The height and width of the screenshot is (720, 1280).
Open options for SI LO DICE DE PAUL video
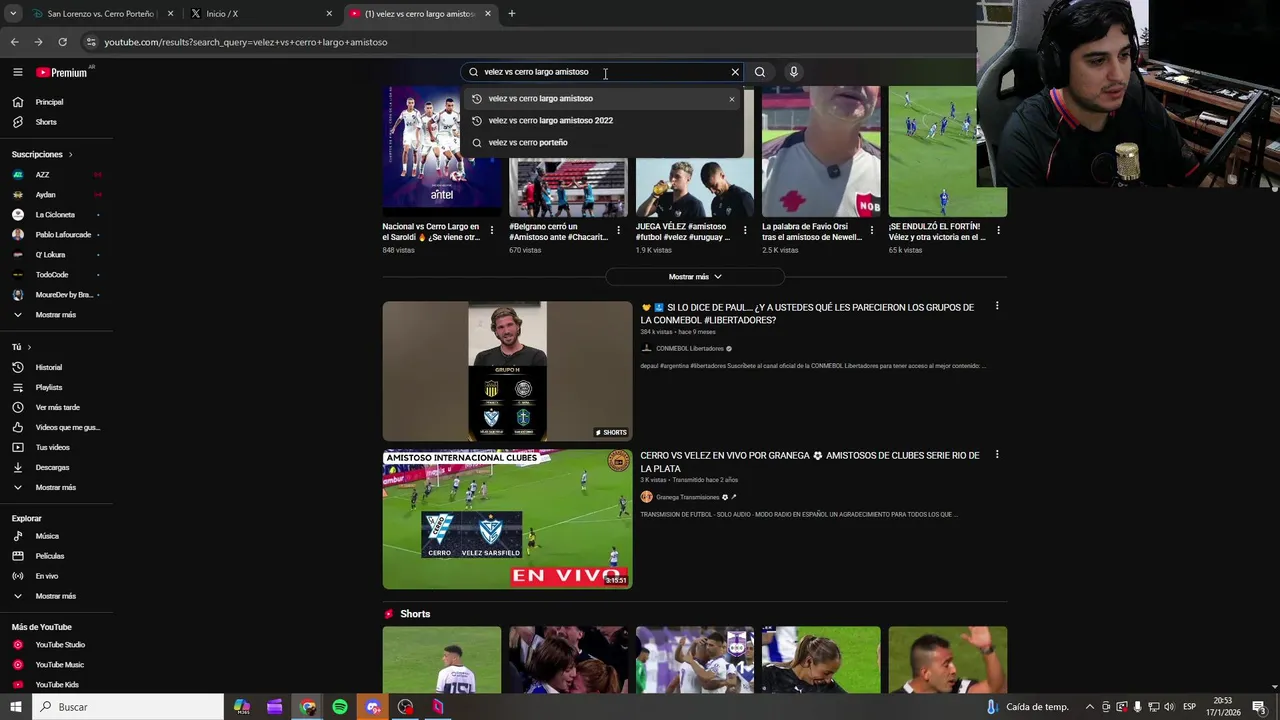pos(997,306)
